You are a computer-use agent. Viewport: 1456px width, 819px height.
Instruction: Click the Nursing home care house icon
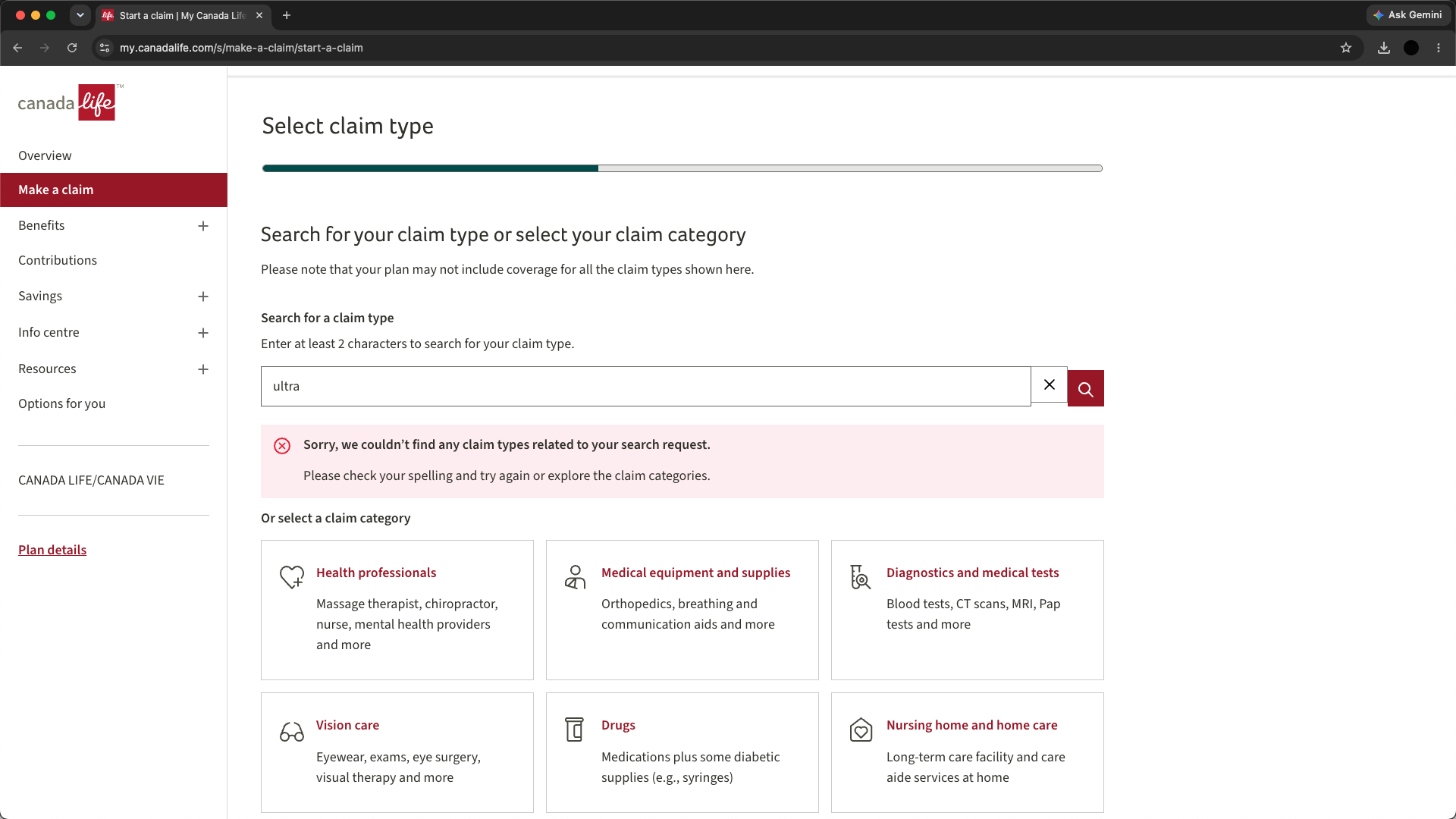(x=861, y=730)
